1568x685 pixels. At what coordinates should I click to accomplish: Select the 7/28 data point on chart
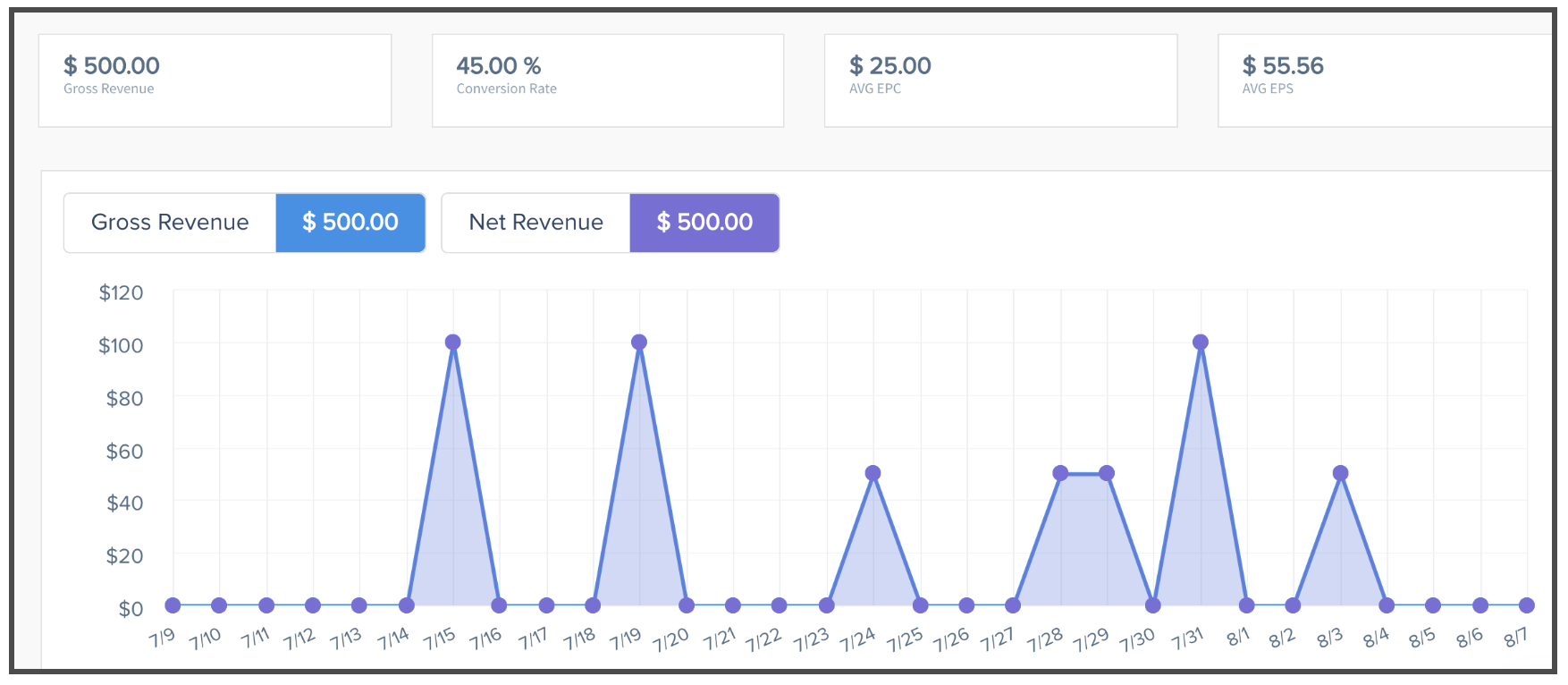1060,473
